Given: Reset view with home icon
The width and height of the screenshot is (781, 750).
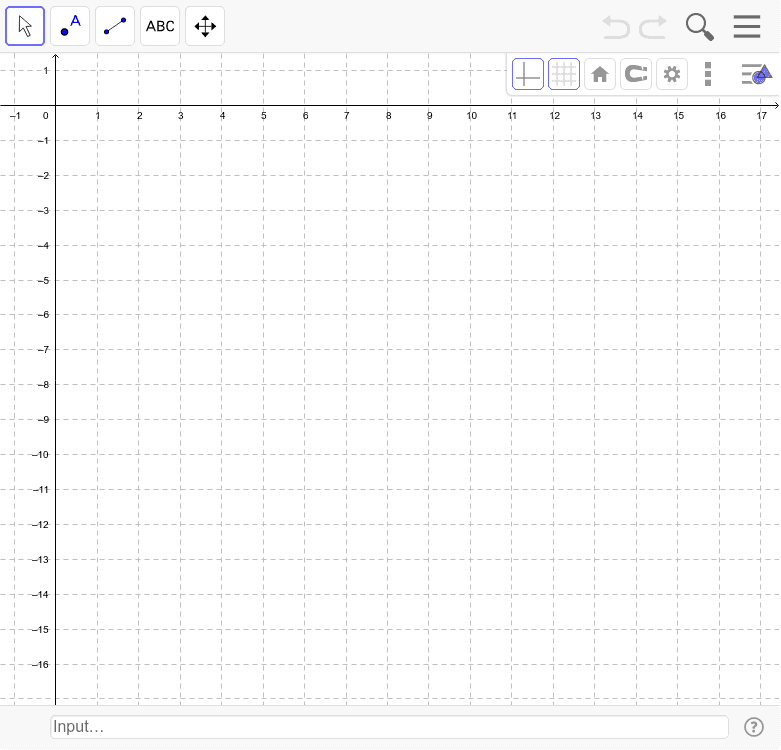Looking at the screenshot, I should coord(600,74).
